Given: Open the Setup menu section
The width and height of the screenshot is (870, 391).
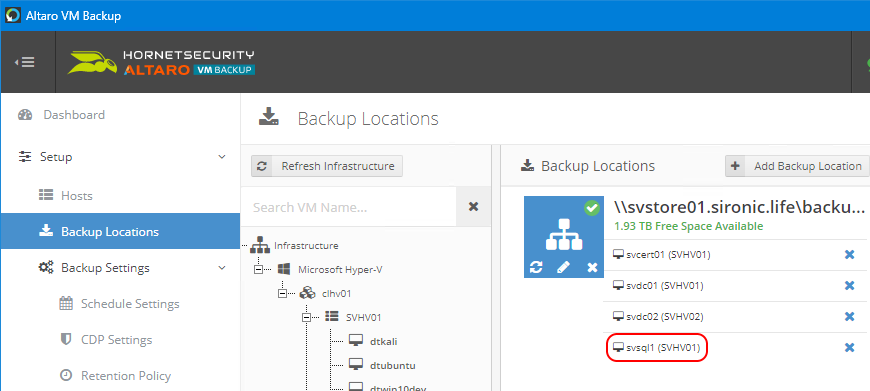Looking at the screenshot, I should click(x=56, y=157).
